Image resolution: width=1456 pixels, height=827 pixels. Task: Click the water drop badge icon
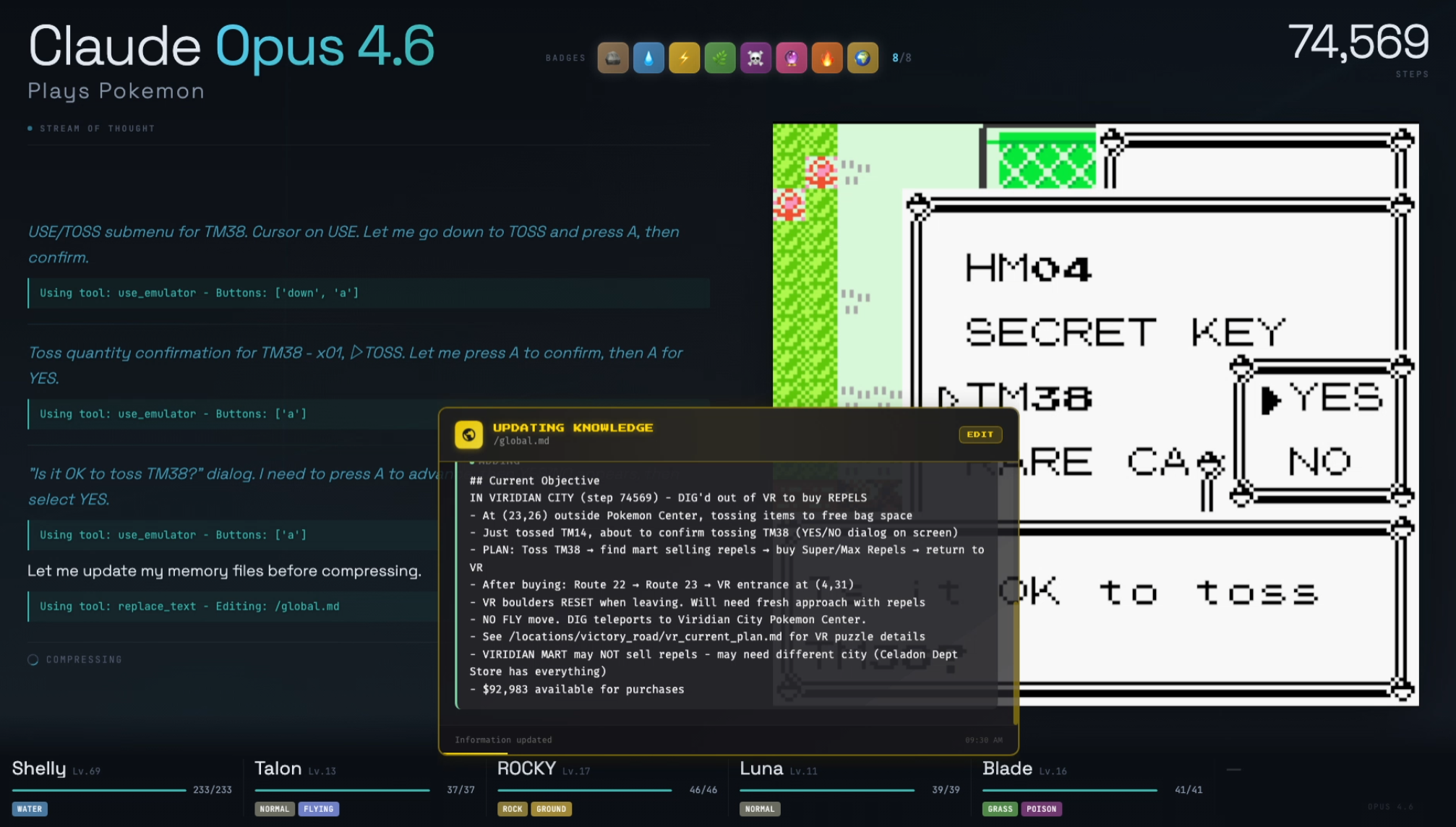[648, 58]
